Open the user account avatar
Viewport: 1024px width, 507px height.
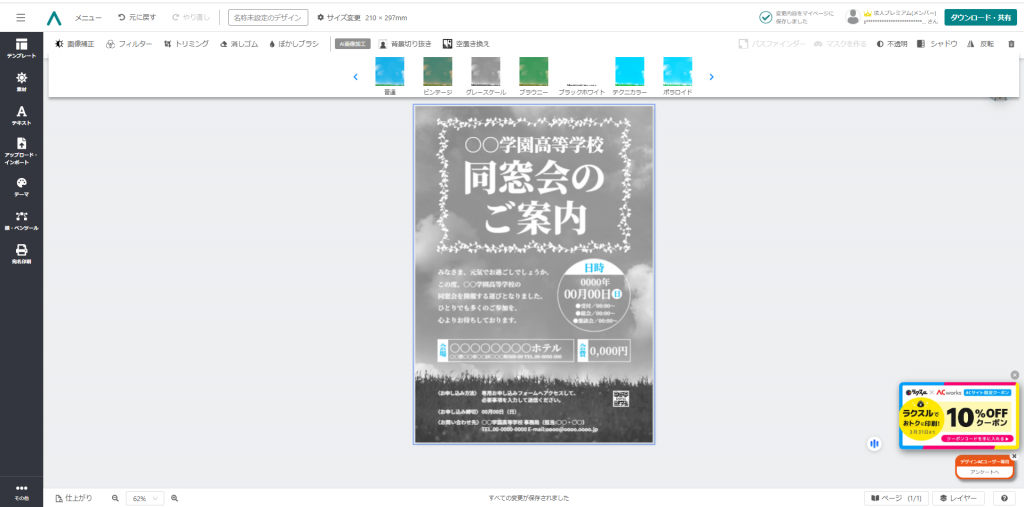[852, 17]
